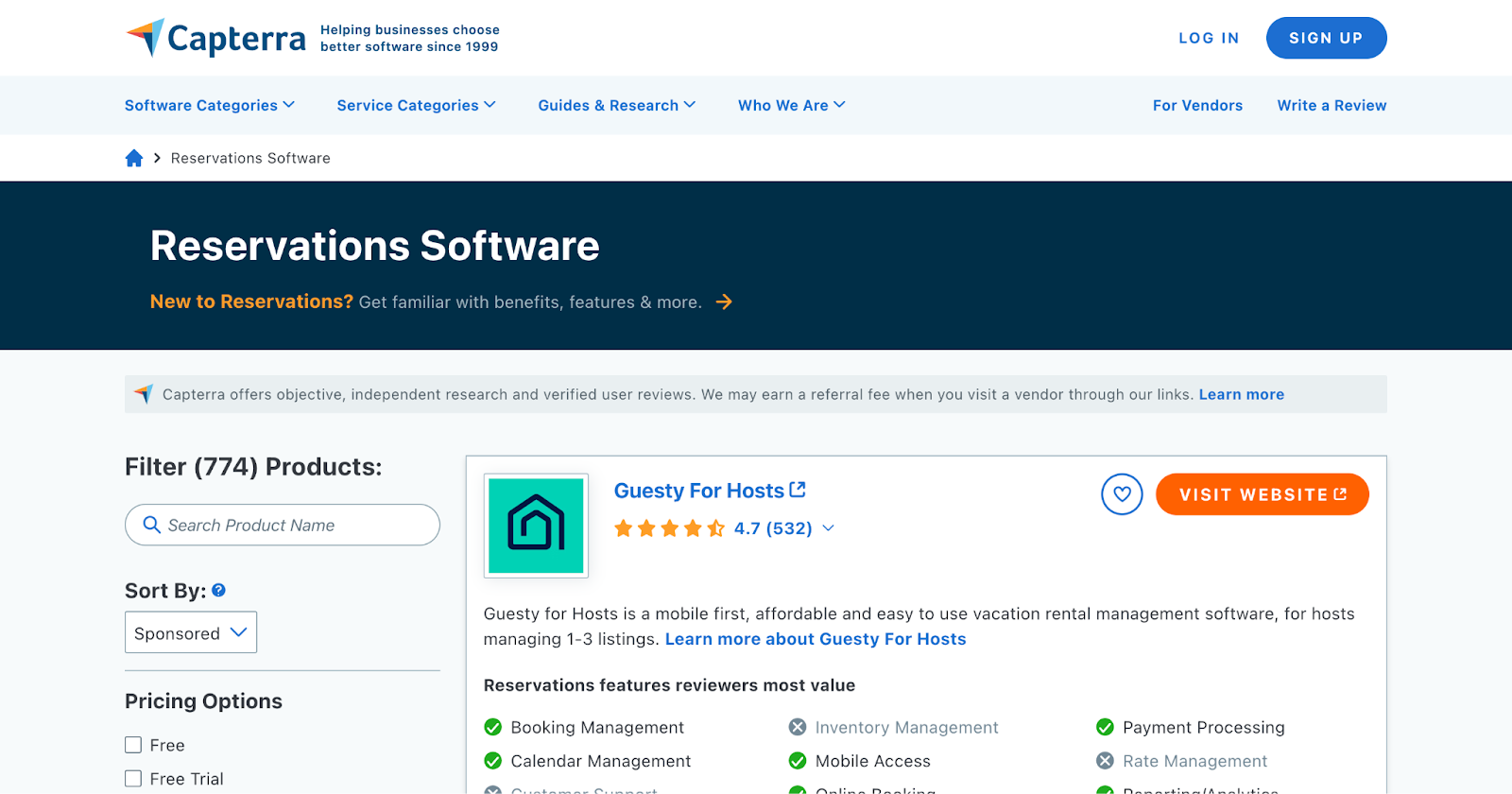1512x794 pixels.
Task: Click the star rating for Guesty For Hosts
Action: tap(669, 528)
